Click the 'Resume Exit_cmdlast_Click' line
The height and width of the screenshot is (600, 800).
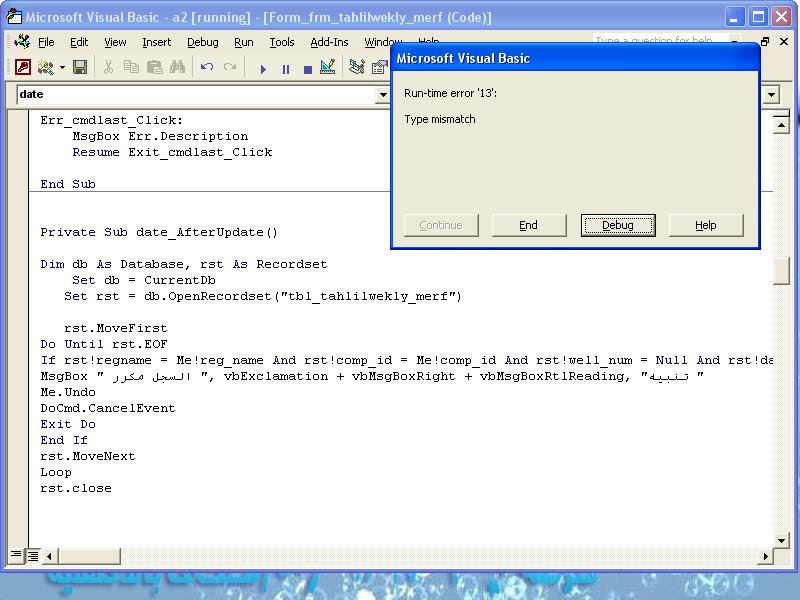pos(172,152)
